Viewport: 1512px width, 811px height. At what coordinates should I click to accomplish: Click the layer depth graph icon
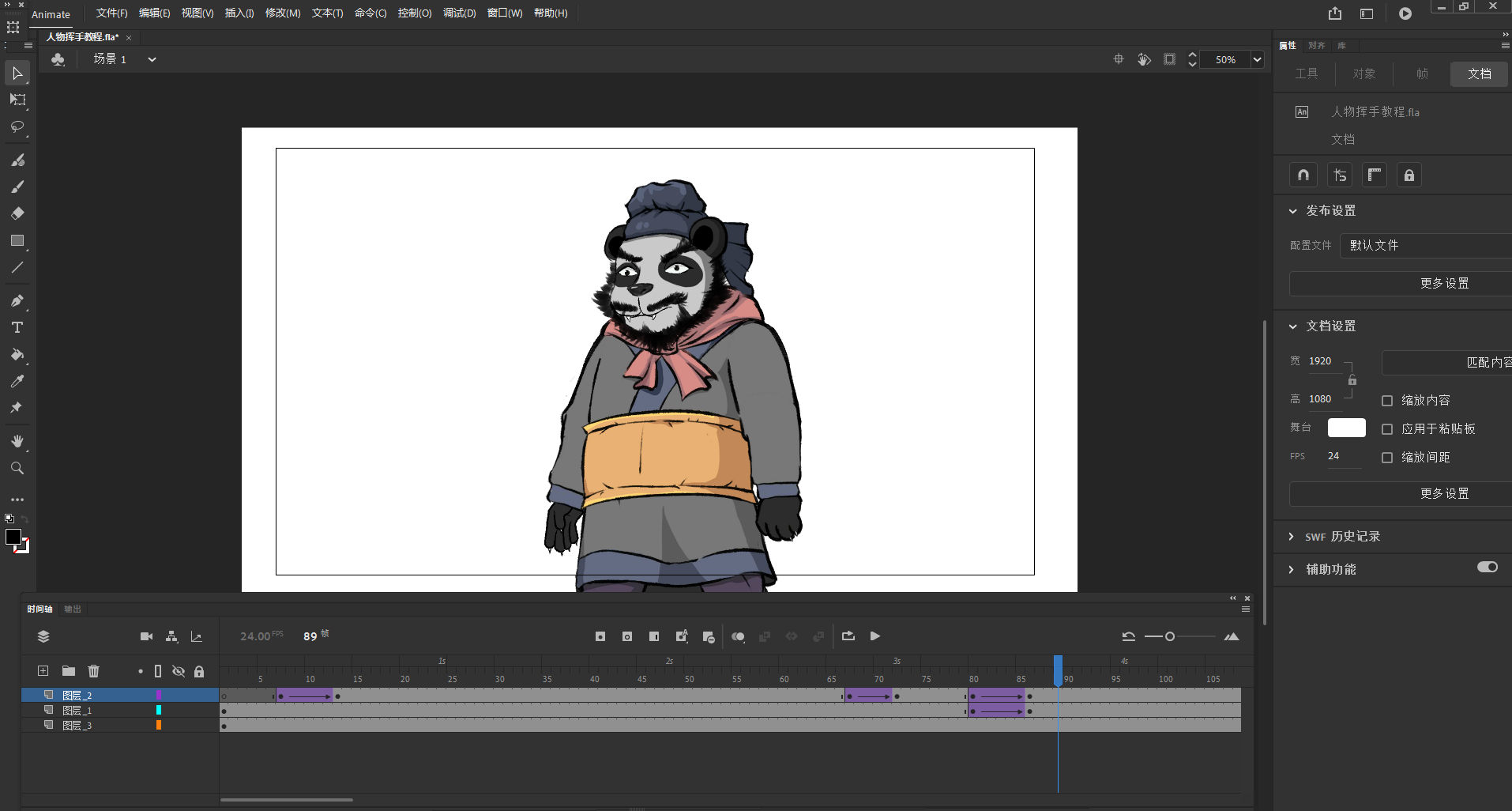(x=197, y=636)
